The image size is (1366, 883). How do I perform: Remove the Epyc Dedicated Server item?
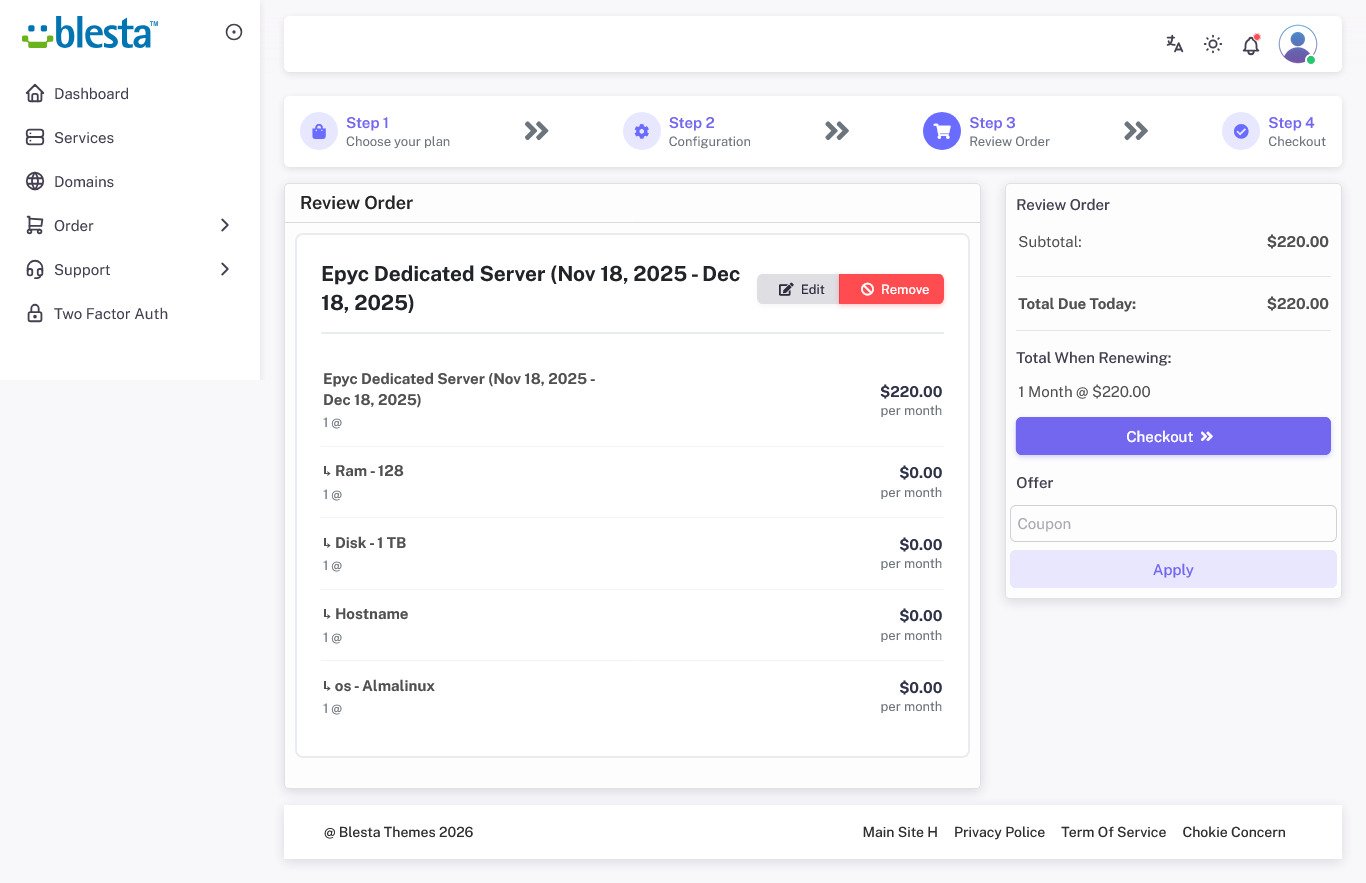point(892,289)
